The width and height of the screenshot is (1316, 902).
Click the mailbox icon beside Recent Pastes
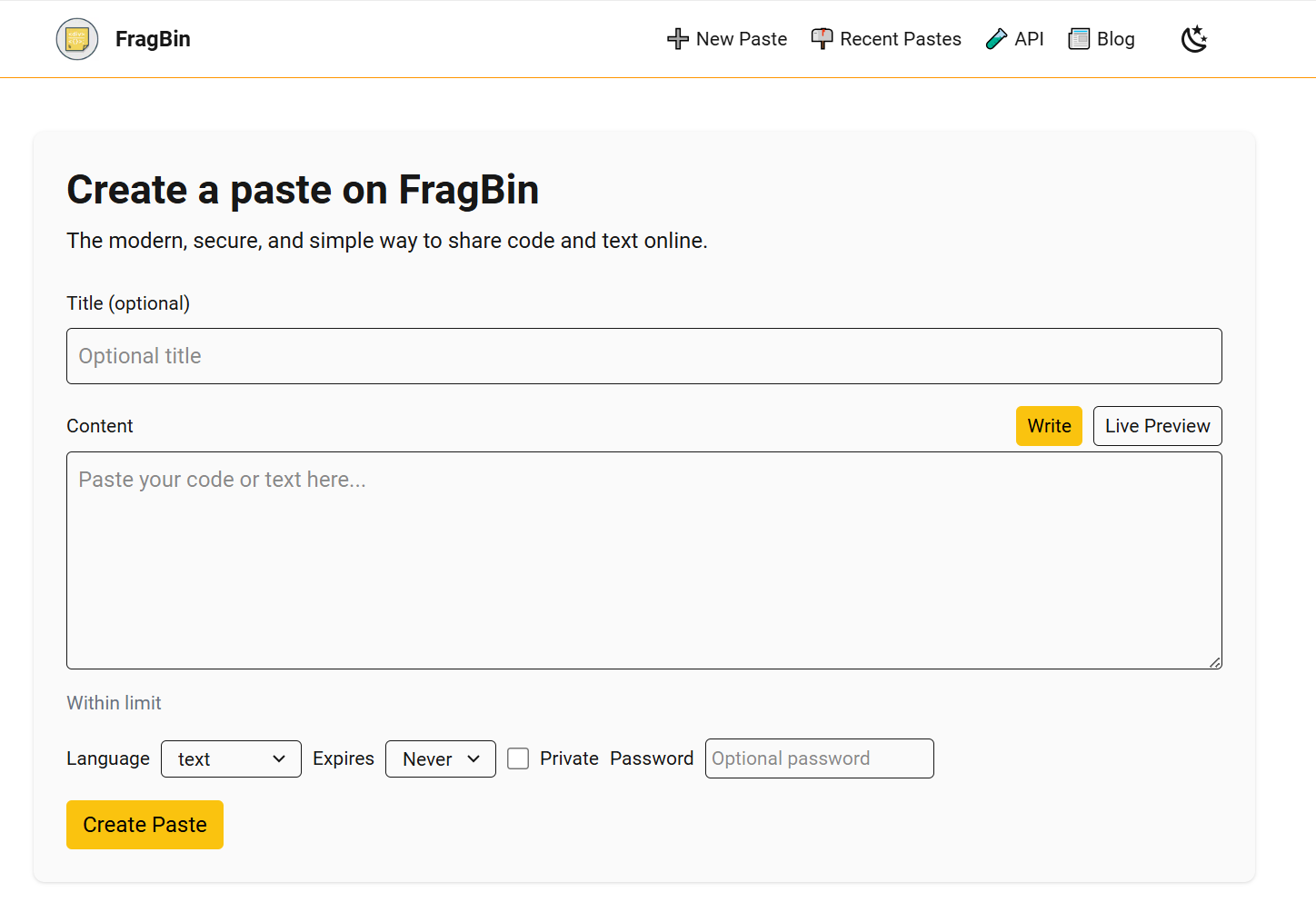822,39
